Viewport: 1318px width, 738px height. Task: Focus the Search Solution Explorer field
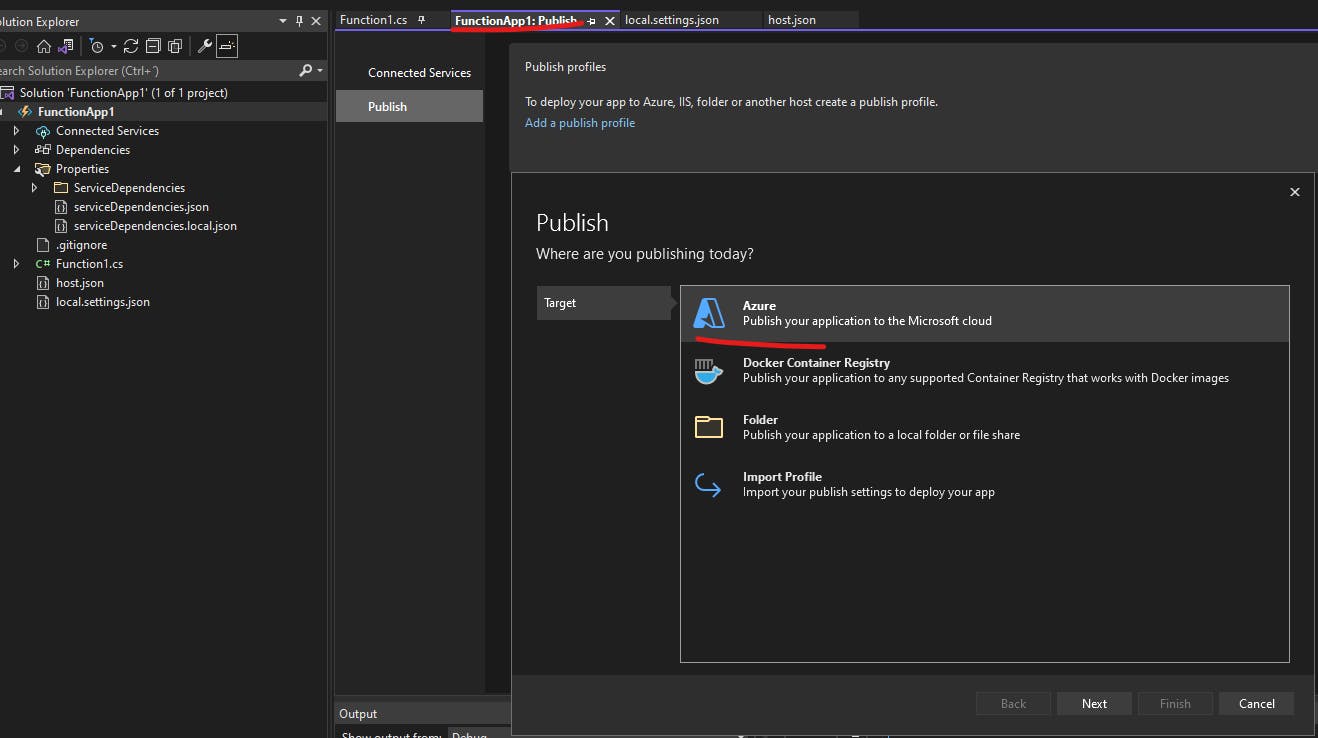point(147,70)
